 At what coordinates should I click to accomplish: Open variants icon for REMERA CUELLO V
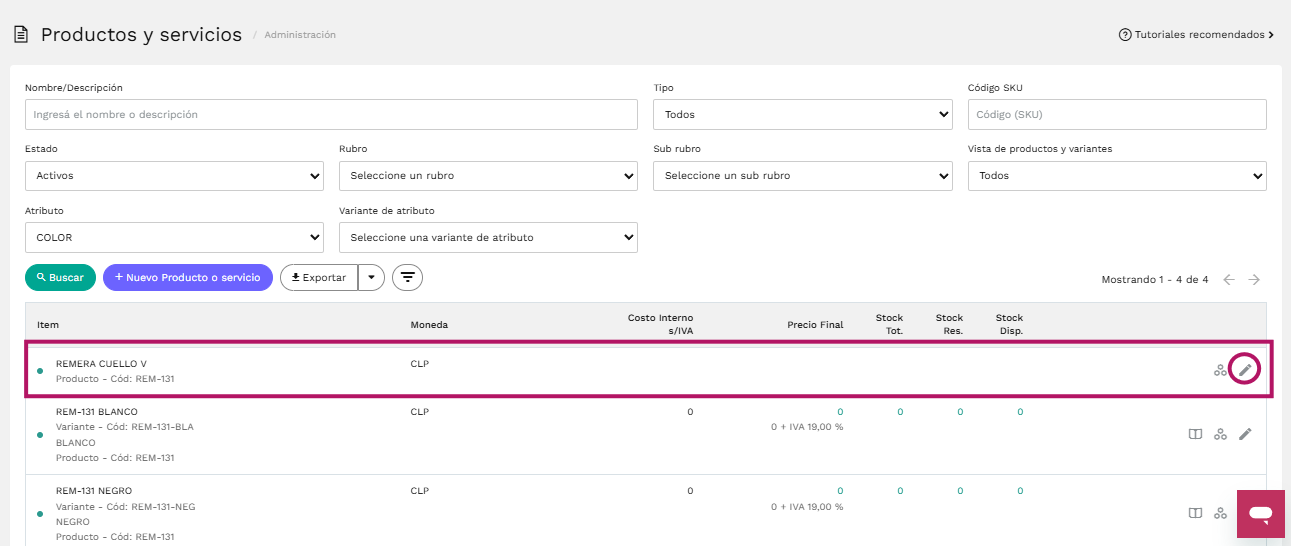[1220, 370]
